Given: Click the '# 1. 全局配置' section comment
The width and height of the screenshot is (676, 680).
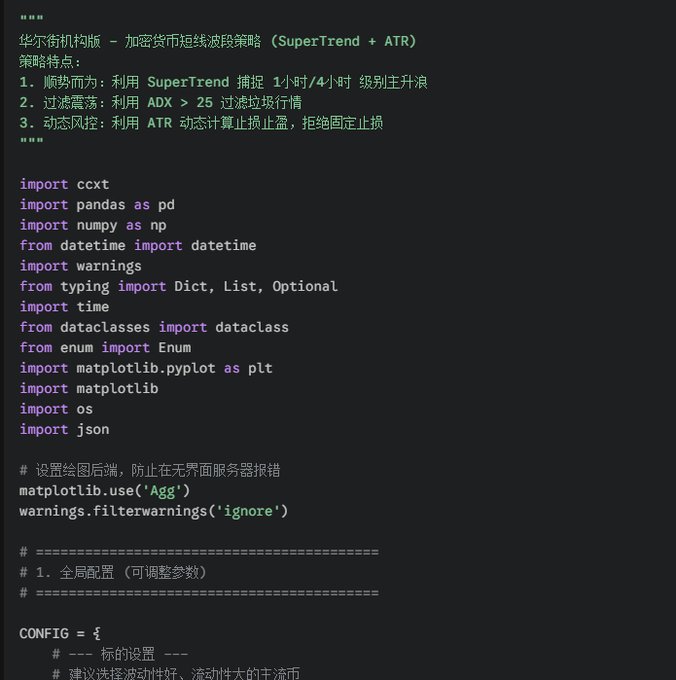Looking at the screenshot, I should (x=113, y=572).
